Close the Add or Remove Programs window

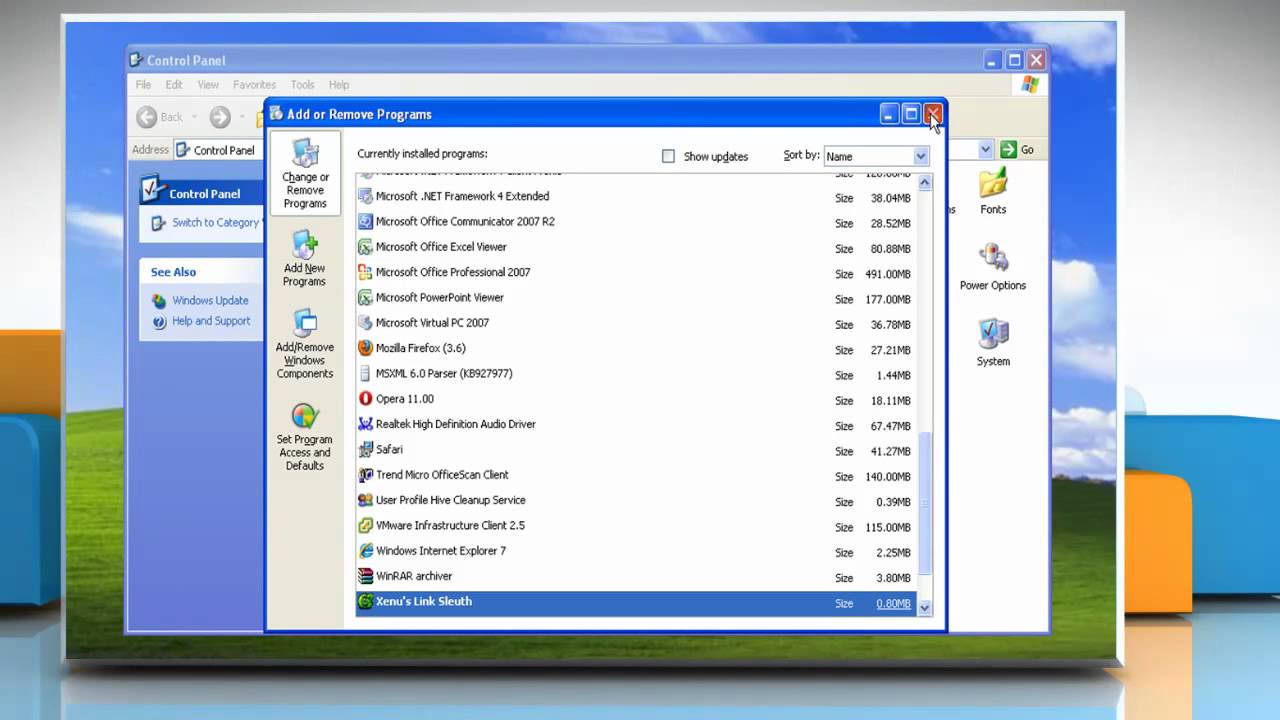932,114
